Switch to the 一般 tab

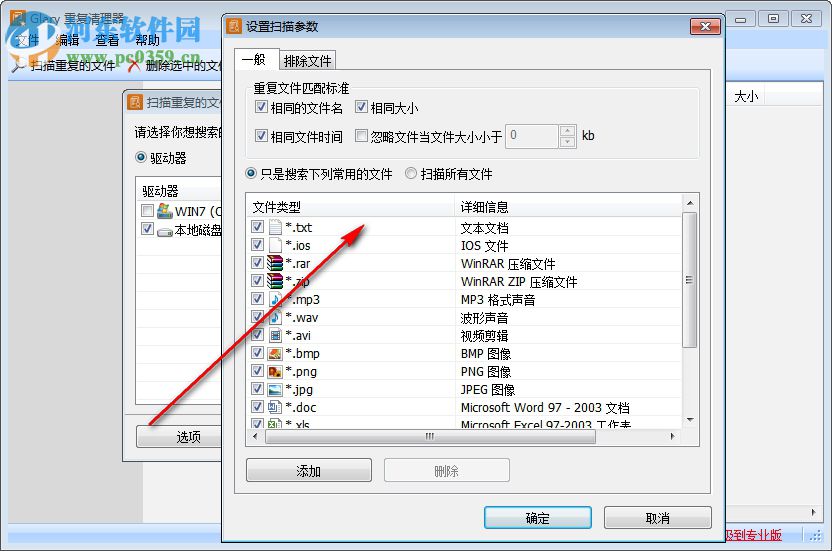[x=255, y=59]
